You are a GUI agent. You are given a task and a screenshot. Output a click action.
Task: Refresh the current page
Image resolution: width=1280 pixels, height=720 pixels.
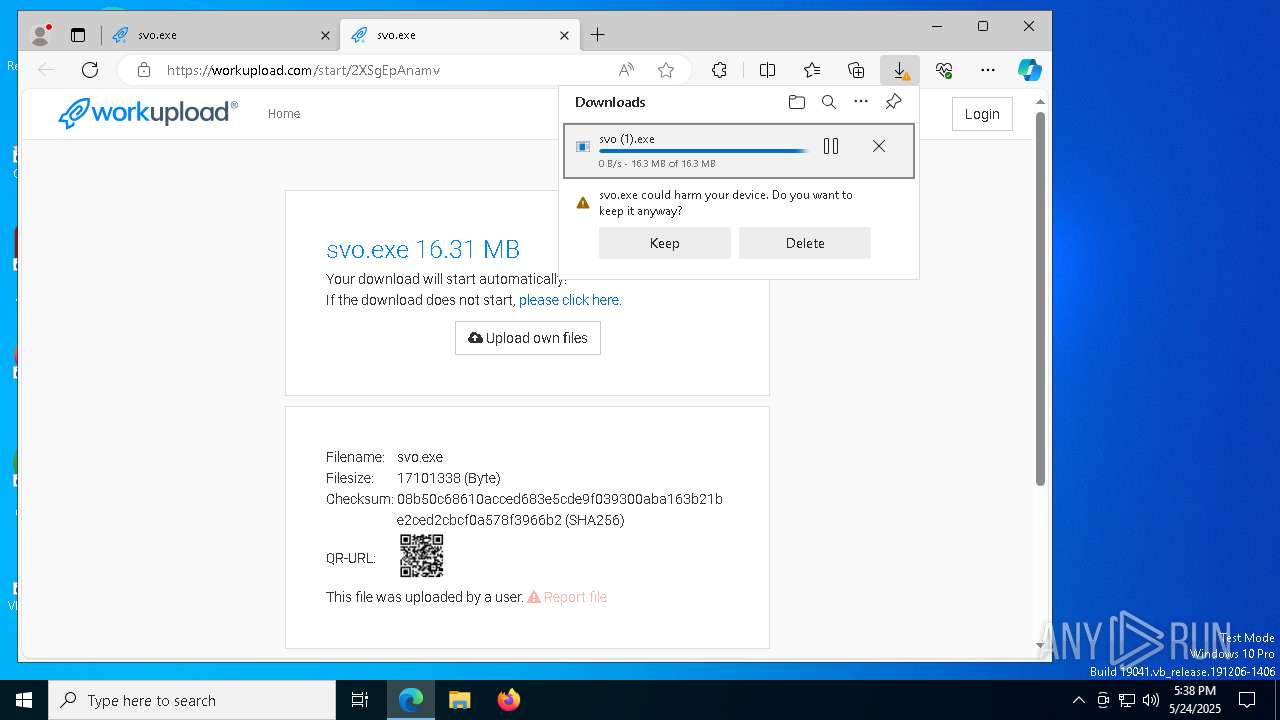point(90,70)
